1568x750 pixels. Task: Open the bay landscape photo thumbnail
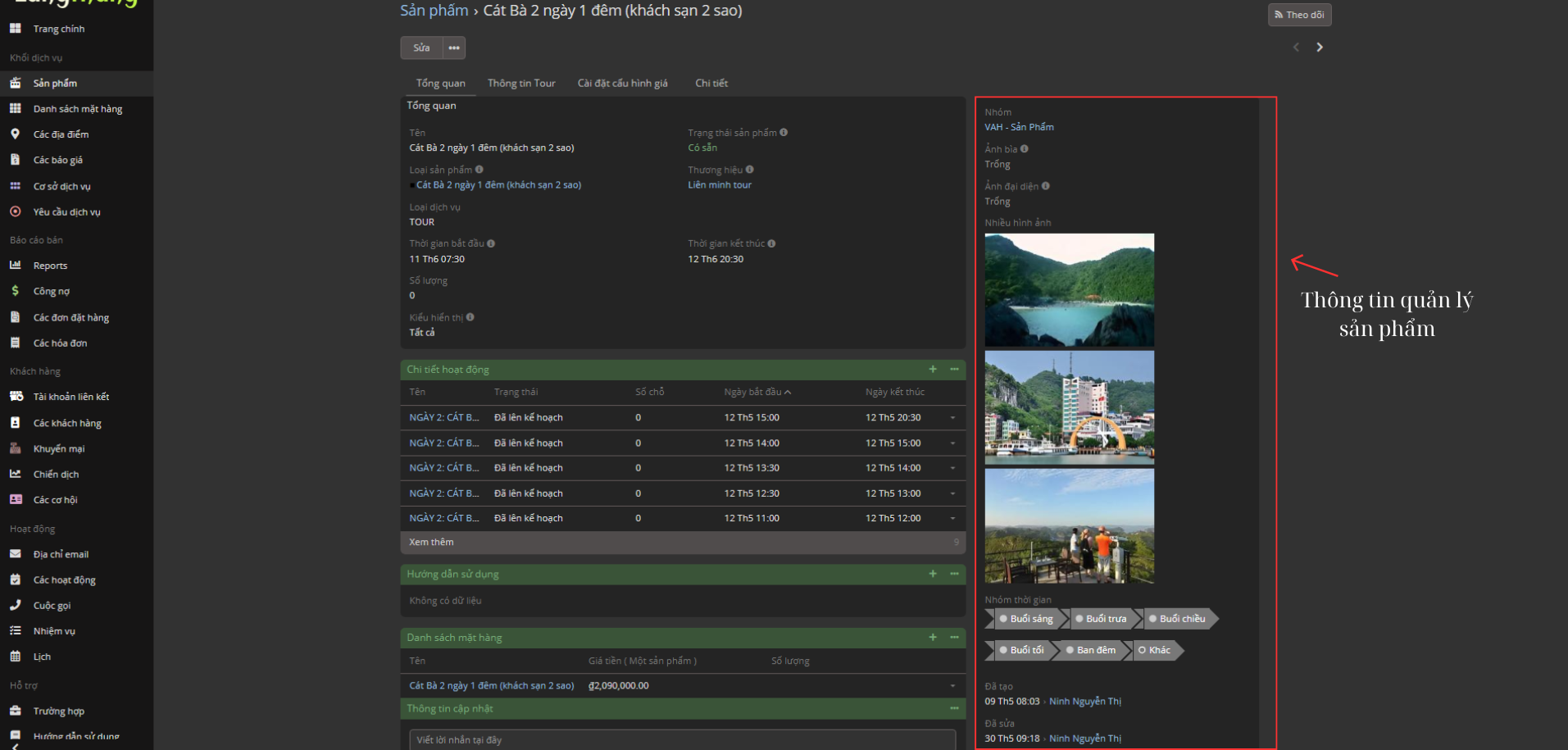[1069, 289]
